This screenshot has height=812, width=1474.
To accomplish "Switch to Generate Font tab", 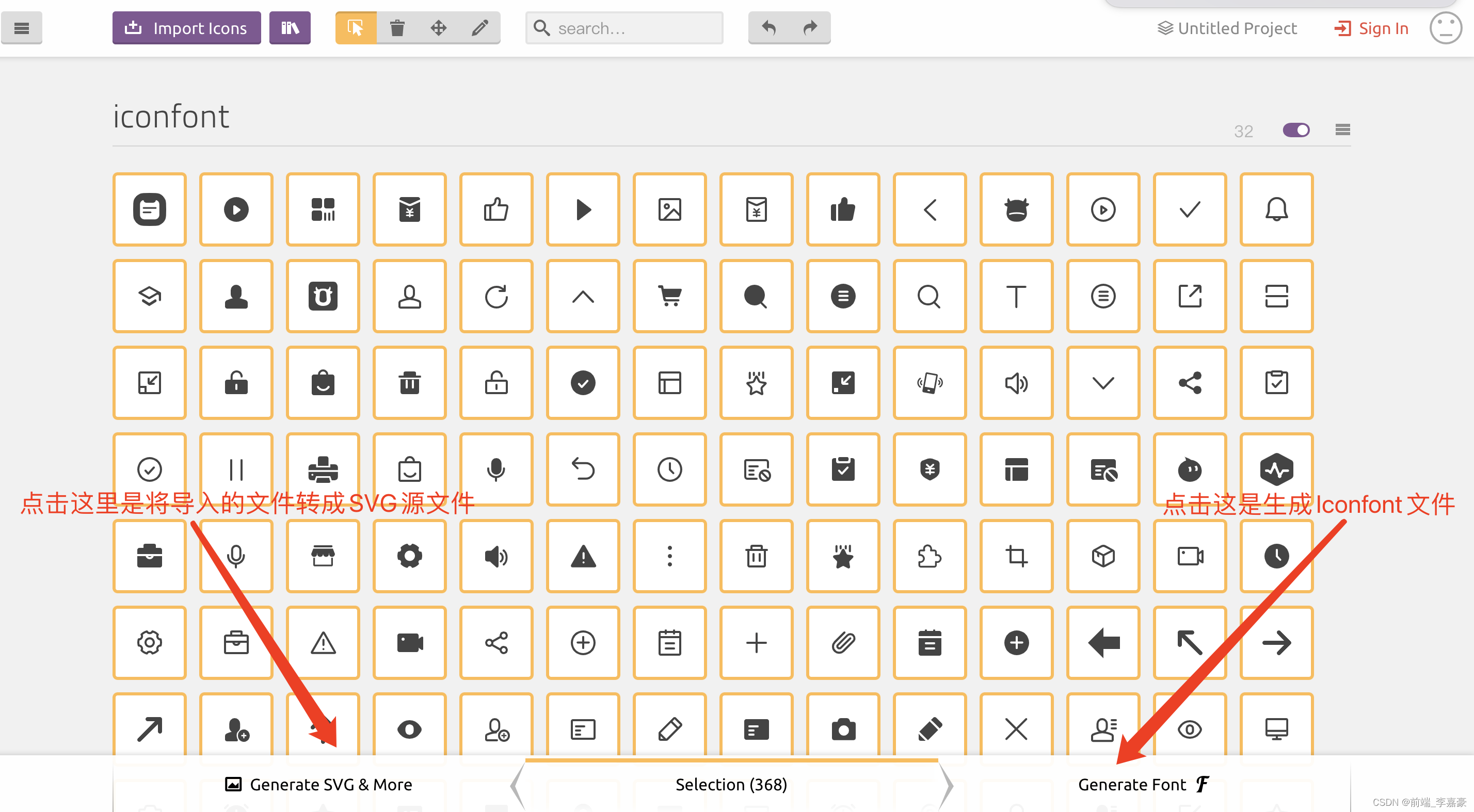I will pyautogui.click(x=1143, y=784).
